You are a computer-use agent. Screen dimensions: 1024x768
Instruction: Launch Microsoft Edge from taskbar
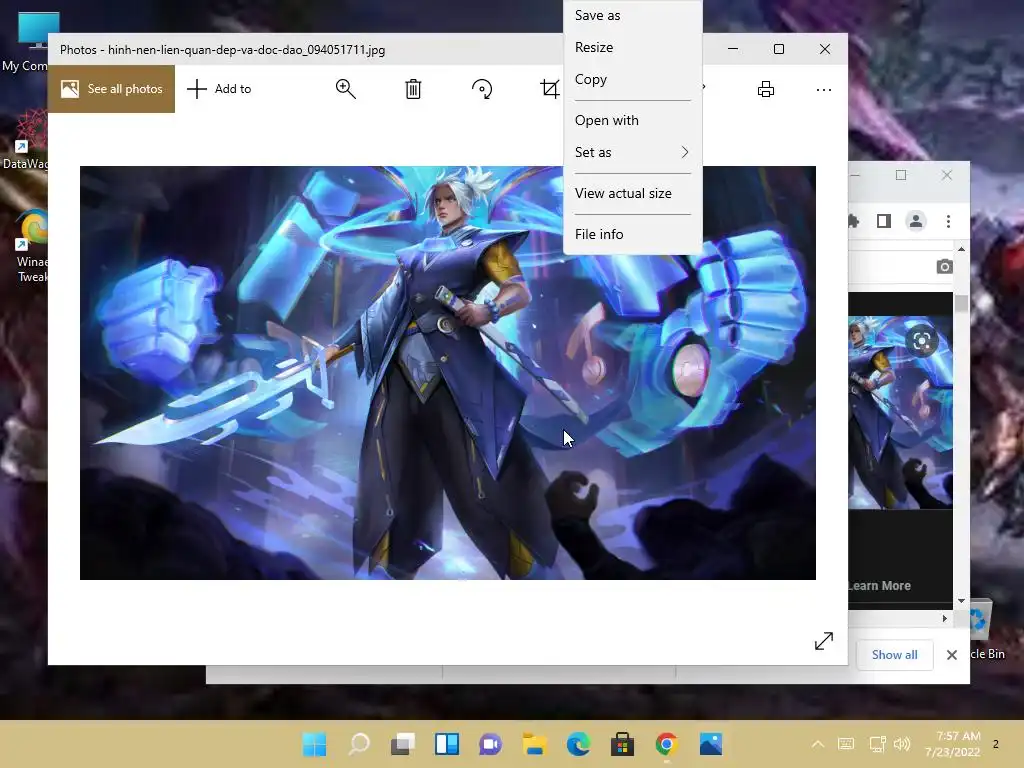tap(579, 744)
